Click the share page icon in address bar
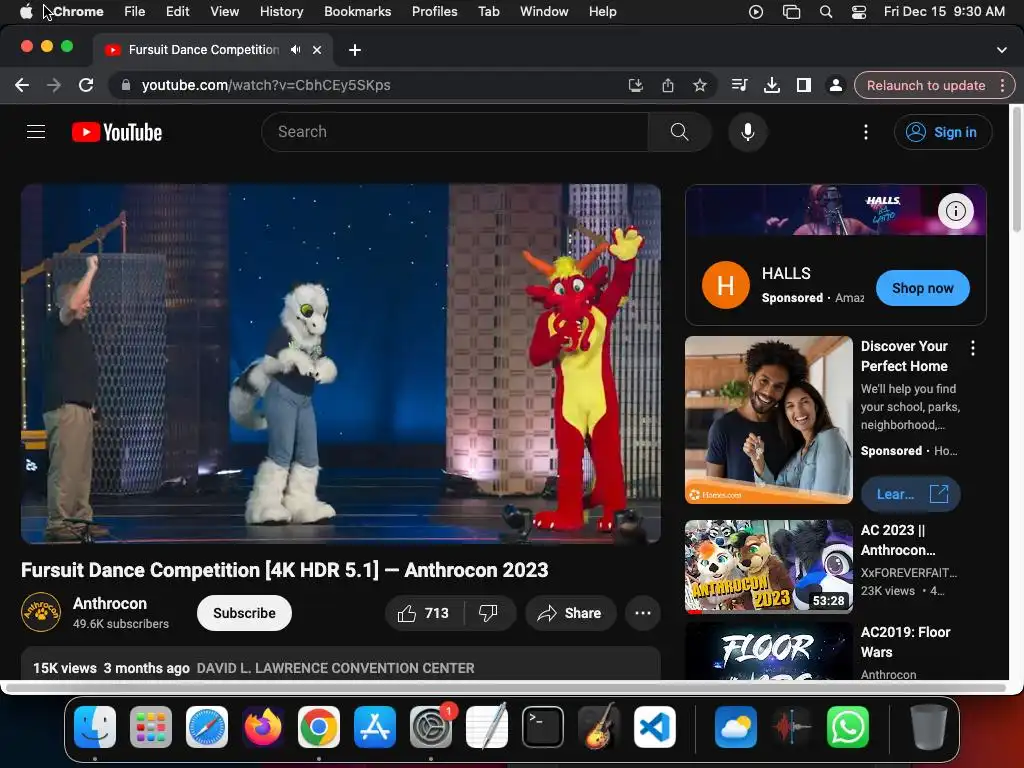This screenshot has height=768, width=1024. (667, 85)
